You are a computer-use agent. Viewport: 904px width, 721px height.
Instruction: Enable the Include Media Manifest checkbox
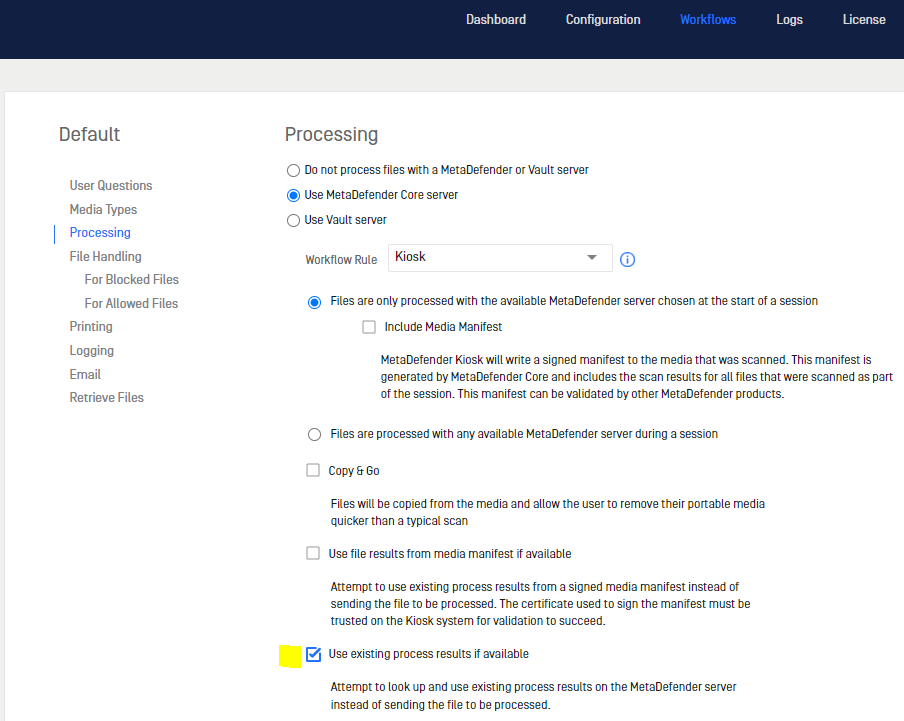tap(369, 327)
